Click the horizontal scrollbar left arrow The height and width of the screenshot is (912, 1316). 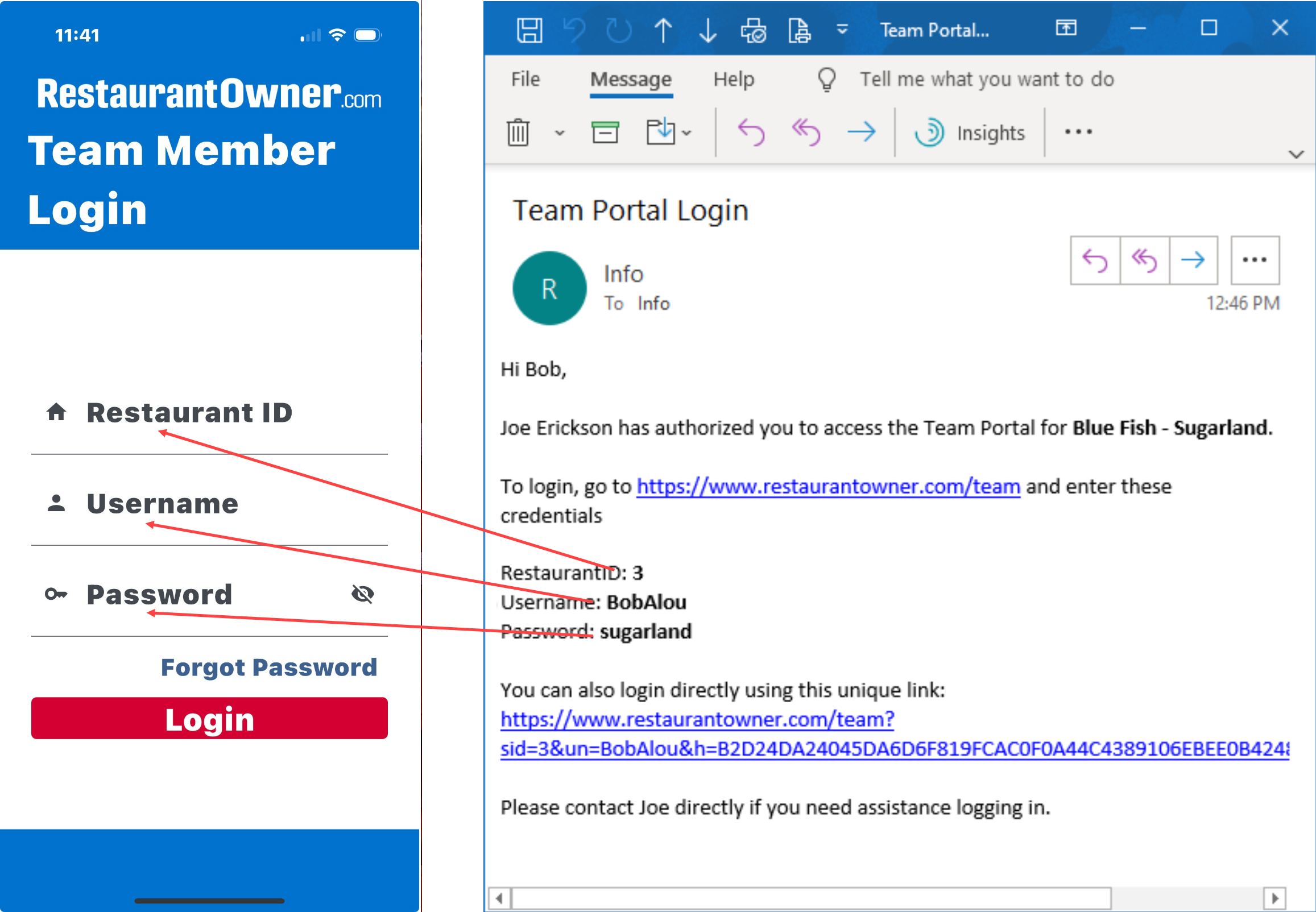(x=499, y=898)
